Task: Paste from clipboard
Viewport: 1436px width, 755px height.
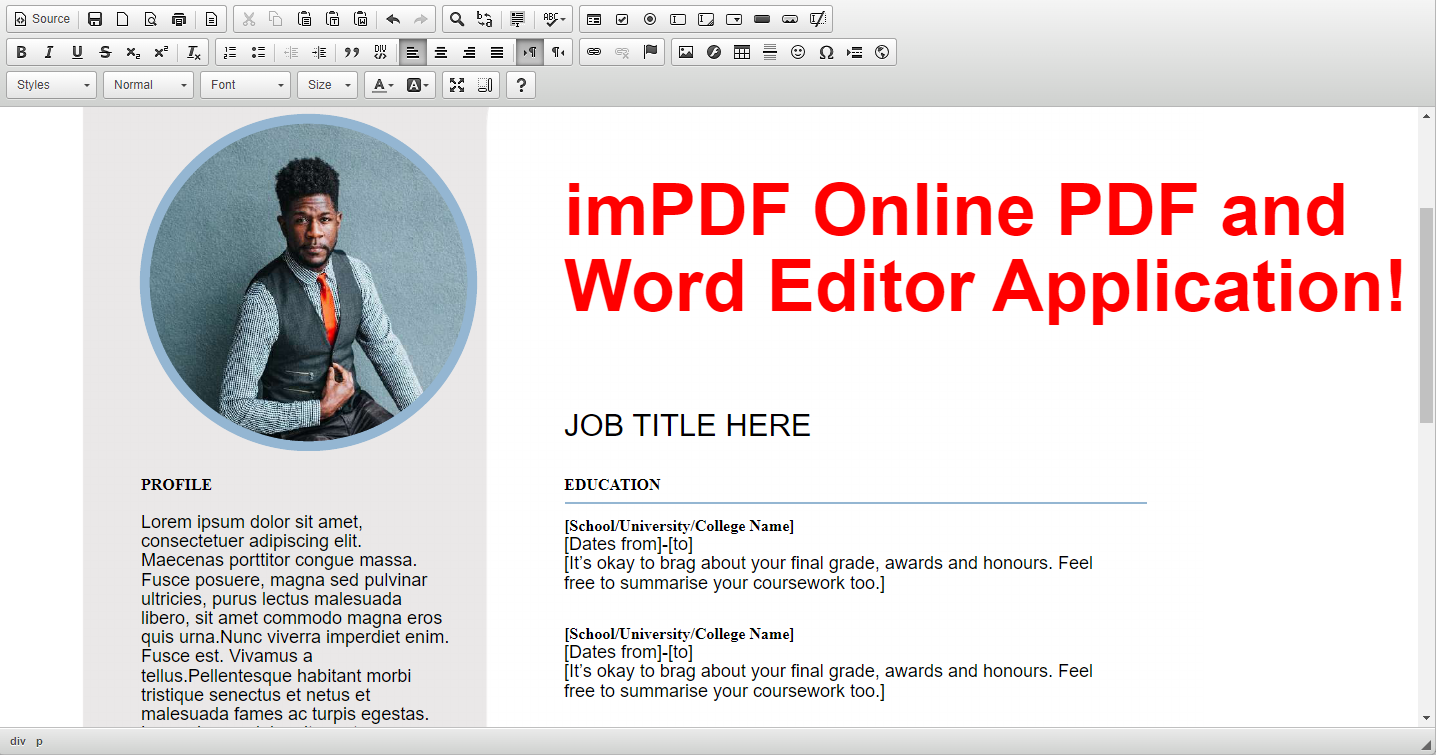Action: pyautogui.click(x=305, y=19)
